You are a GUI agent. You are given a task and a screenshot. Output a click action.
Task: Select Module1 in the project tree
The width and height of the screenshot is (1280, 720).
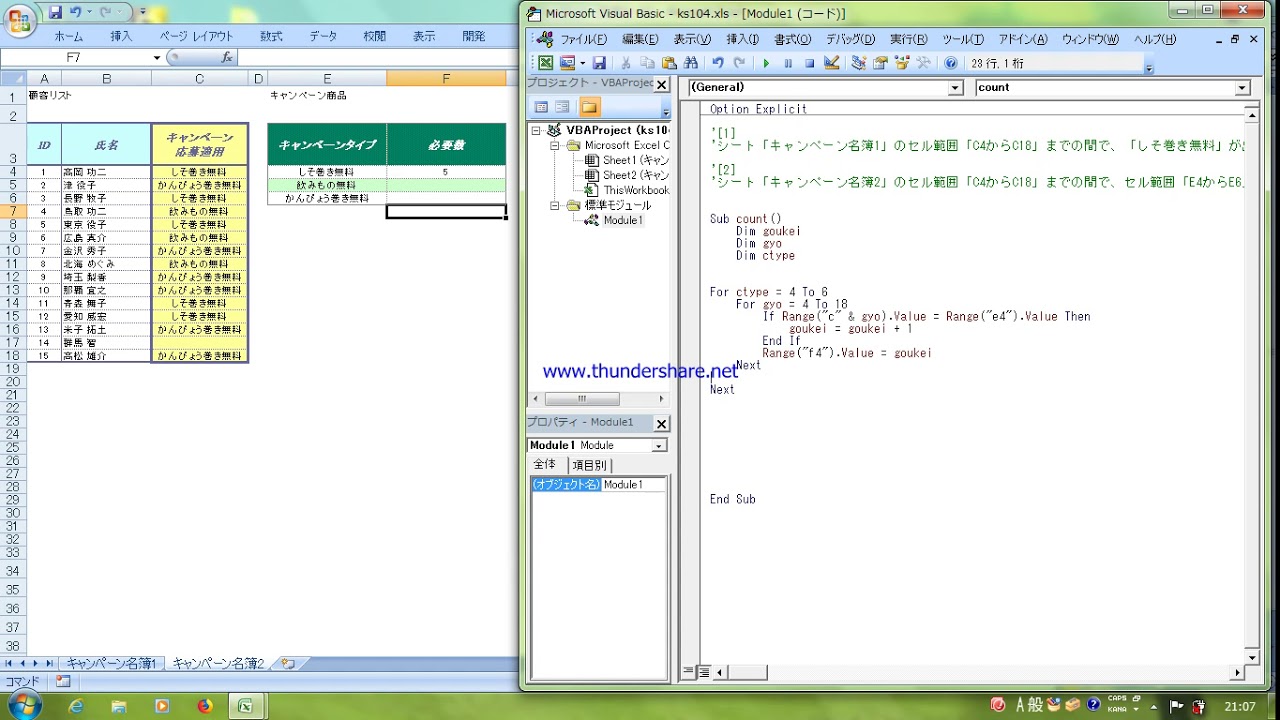pos(622,220)
